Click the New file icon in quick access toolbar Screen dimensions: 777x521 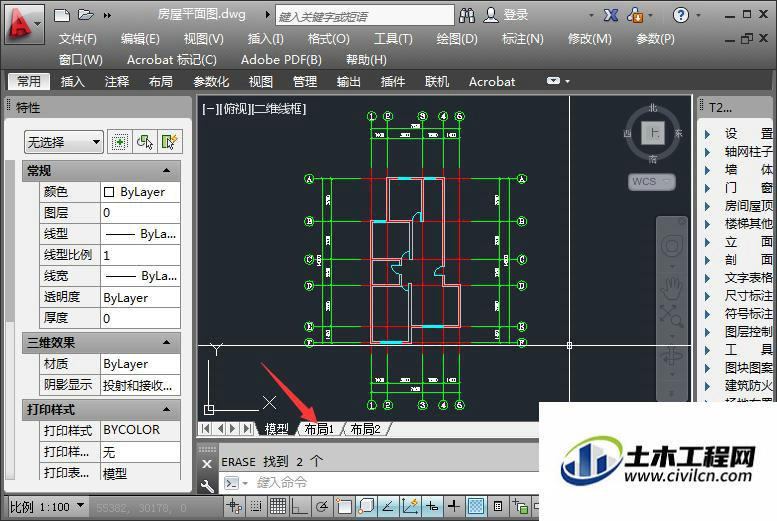click(62, 15)
